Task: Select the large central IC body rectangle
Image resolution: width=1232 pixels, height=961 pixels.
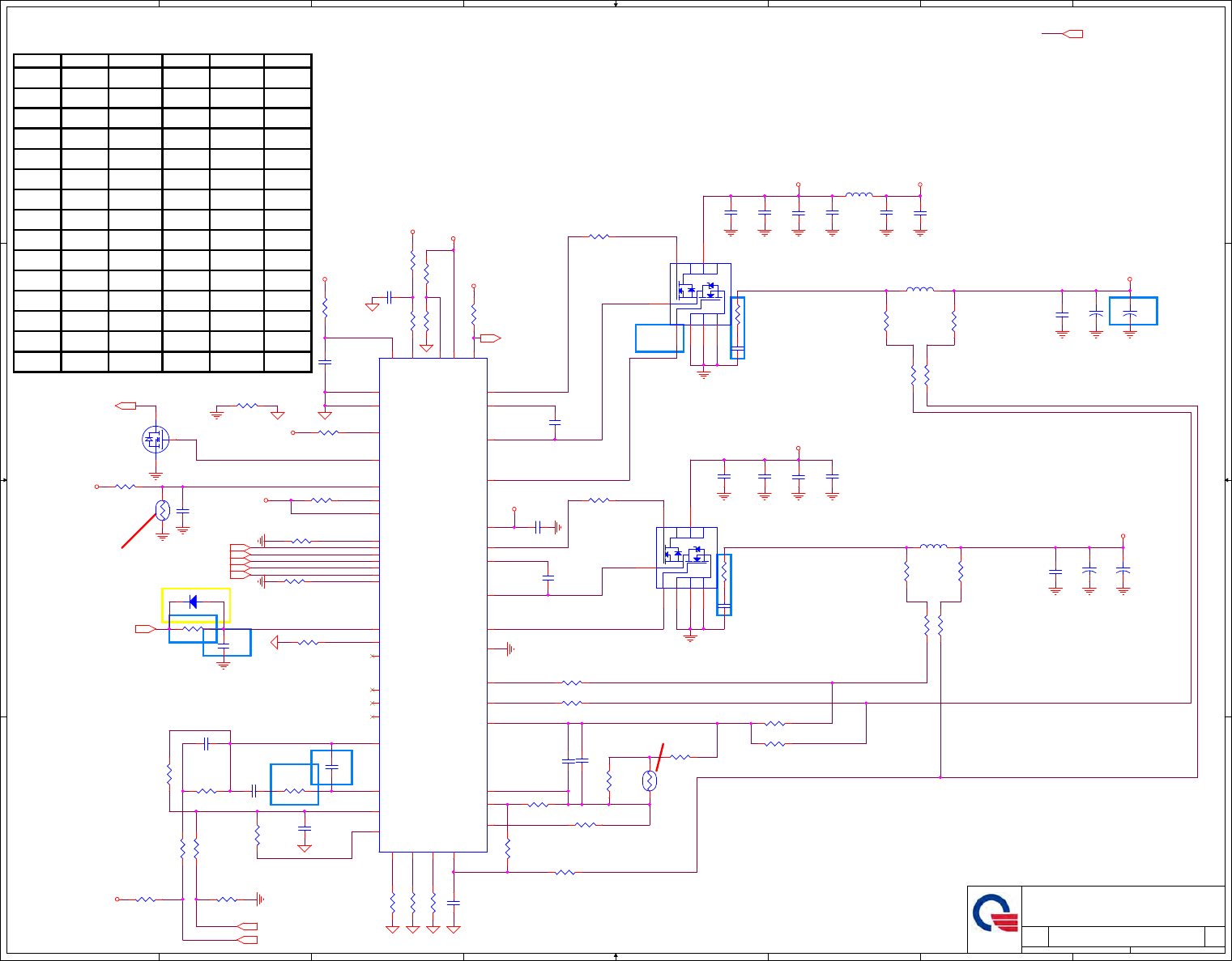Action: pyautogui.click(x=433, y=605)
